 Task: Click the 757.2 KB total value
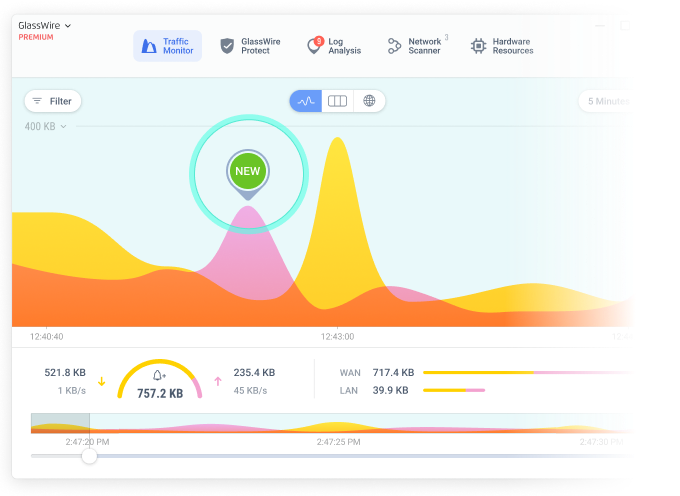pyautogui.click(x=160, y=394)
